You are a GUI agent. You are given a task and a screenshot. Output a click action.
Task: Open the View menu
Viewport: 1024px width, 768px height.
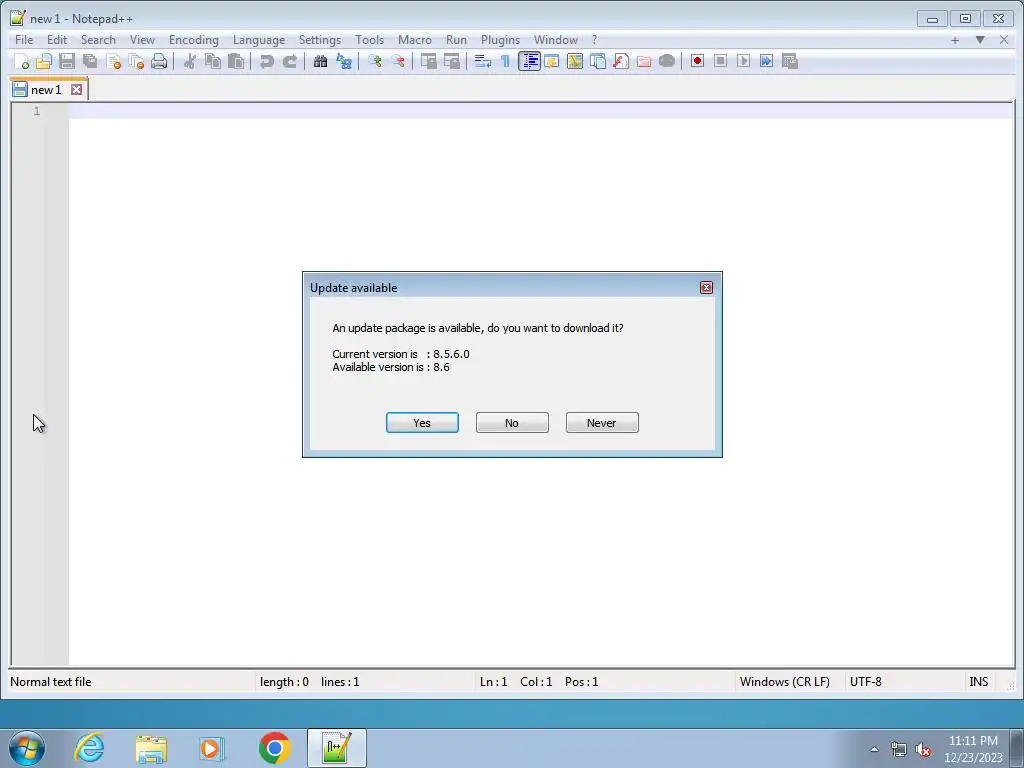(x=142, y=40)
